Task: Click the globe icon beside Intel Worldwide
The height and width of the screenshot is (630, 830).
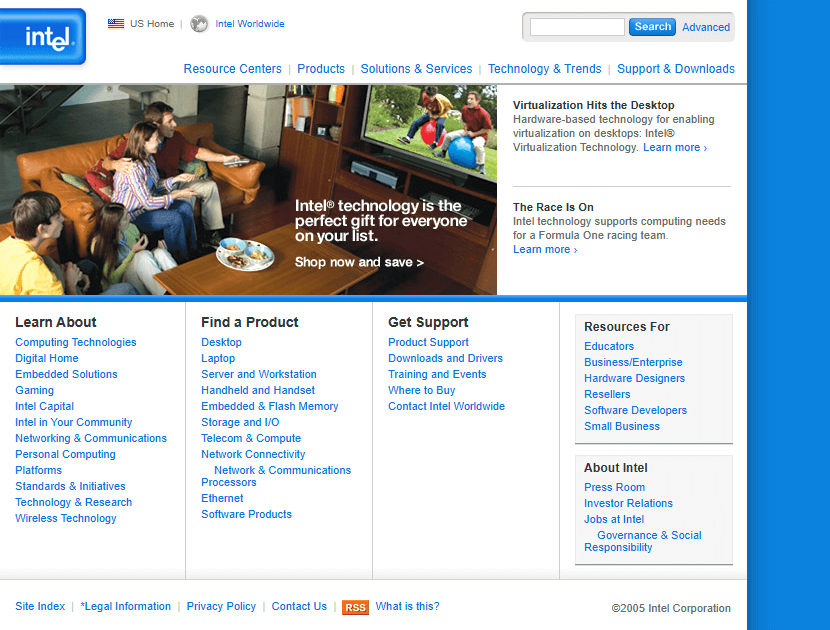Action: (199, 24)
